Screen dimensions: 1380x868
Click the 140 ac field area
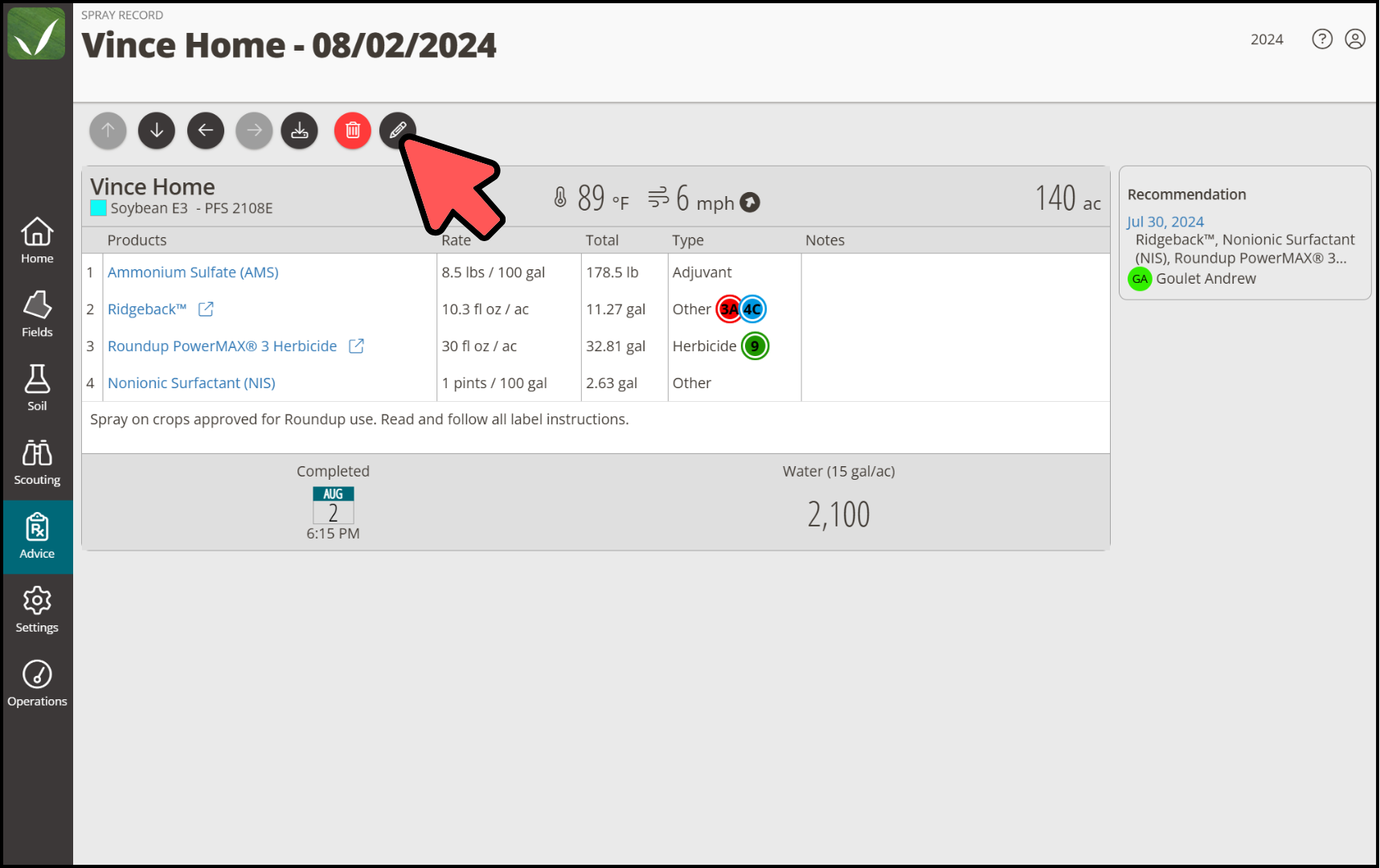(x=1067, y=199)
